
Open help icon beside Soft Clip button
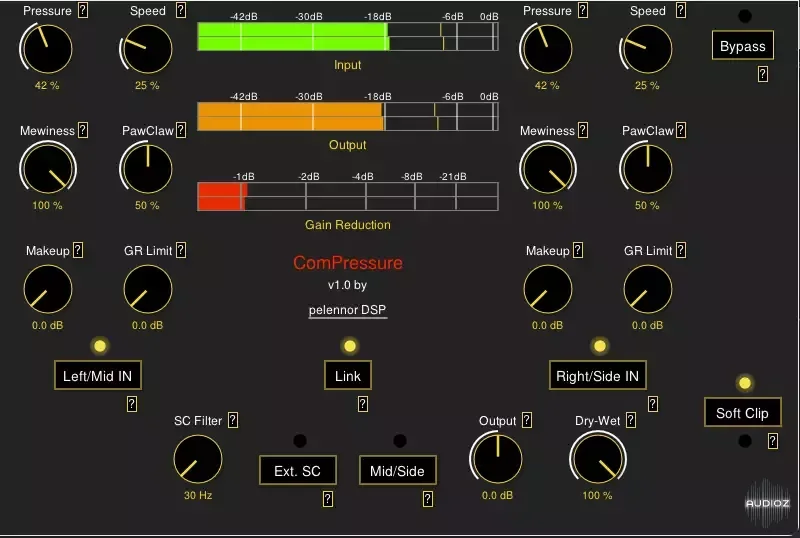point(772,441)
